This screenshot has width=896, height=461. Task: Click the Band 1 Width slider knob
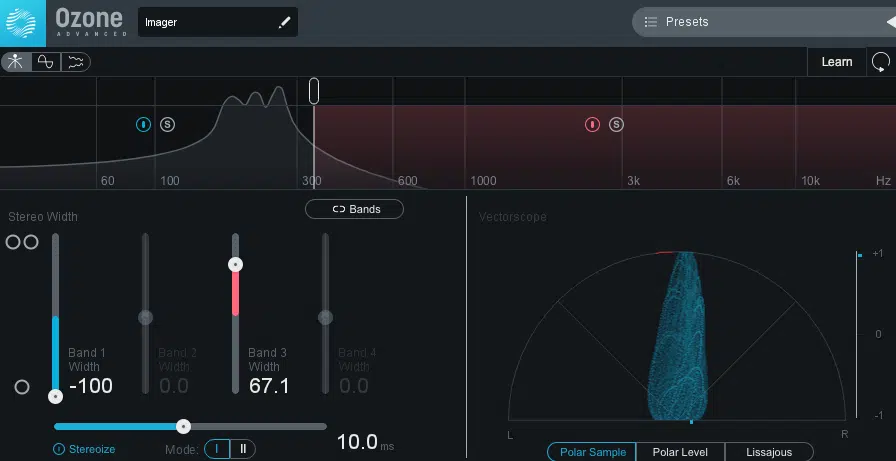click(x=55, y=396)
